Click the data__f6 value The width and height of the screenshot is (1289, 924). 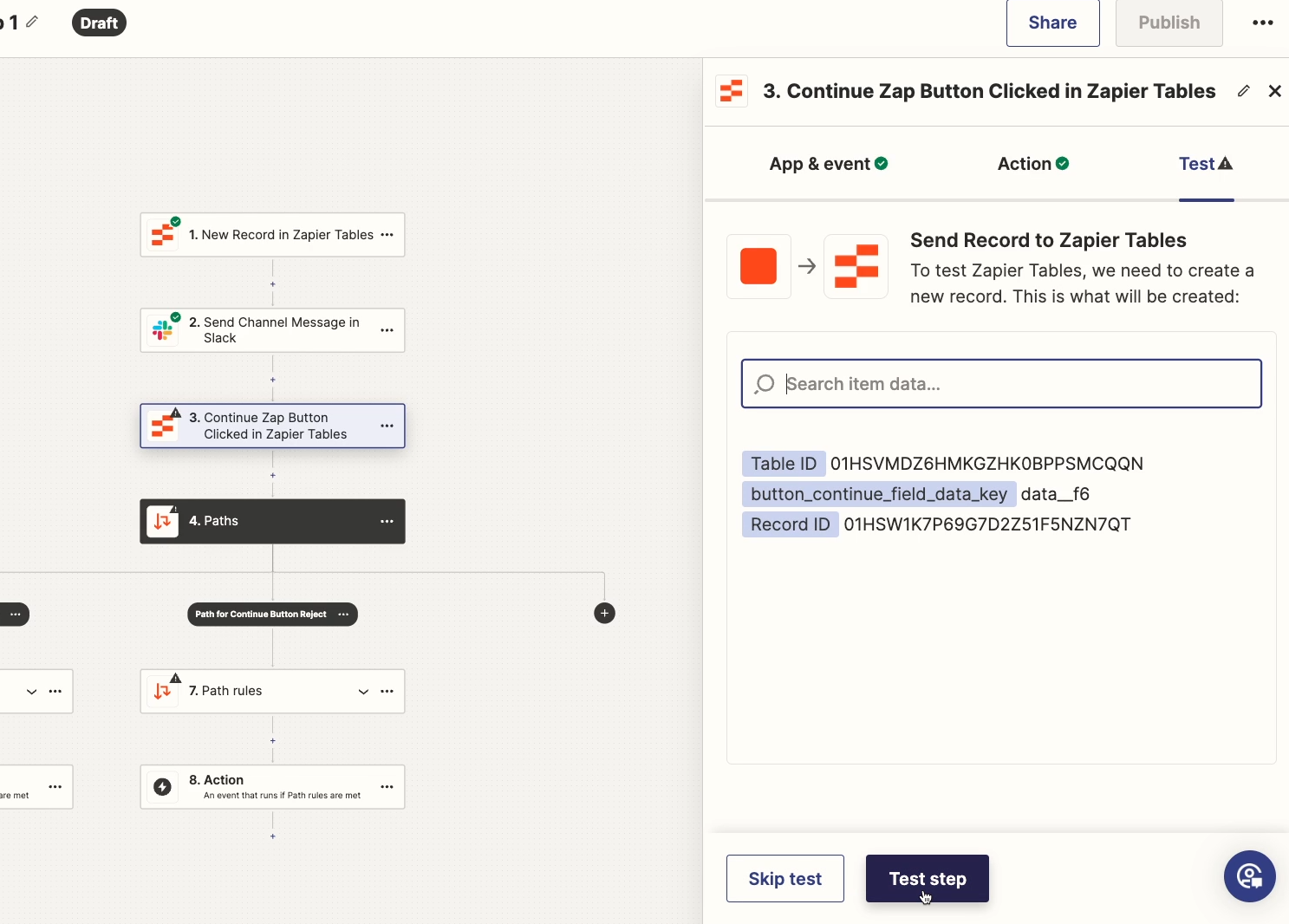[1055, 494]
